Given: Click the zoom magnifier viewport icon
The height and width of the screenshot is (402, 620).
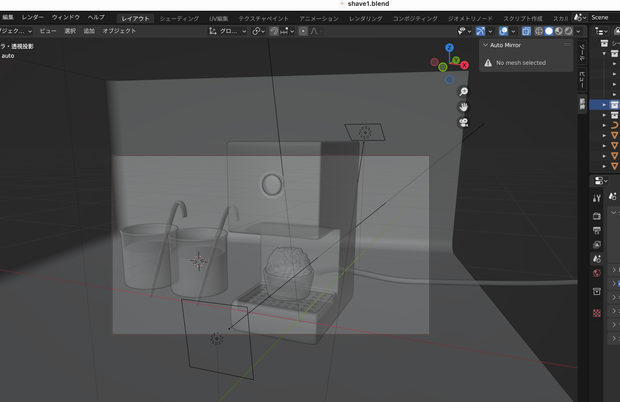Looking at the screenshot, I should click(463, 92).
